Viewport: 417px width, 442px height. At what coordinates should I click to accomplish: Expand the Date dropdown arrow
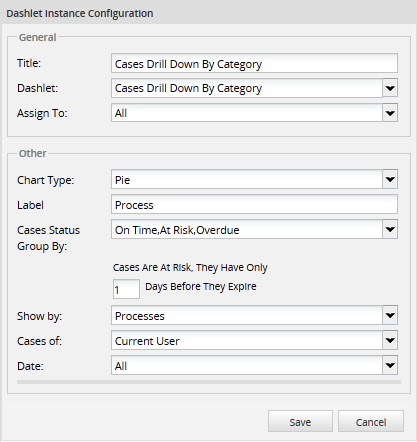tap(390, 365)
